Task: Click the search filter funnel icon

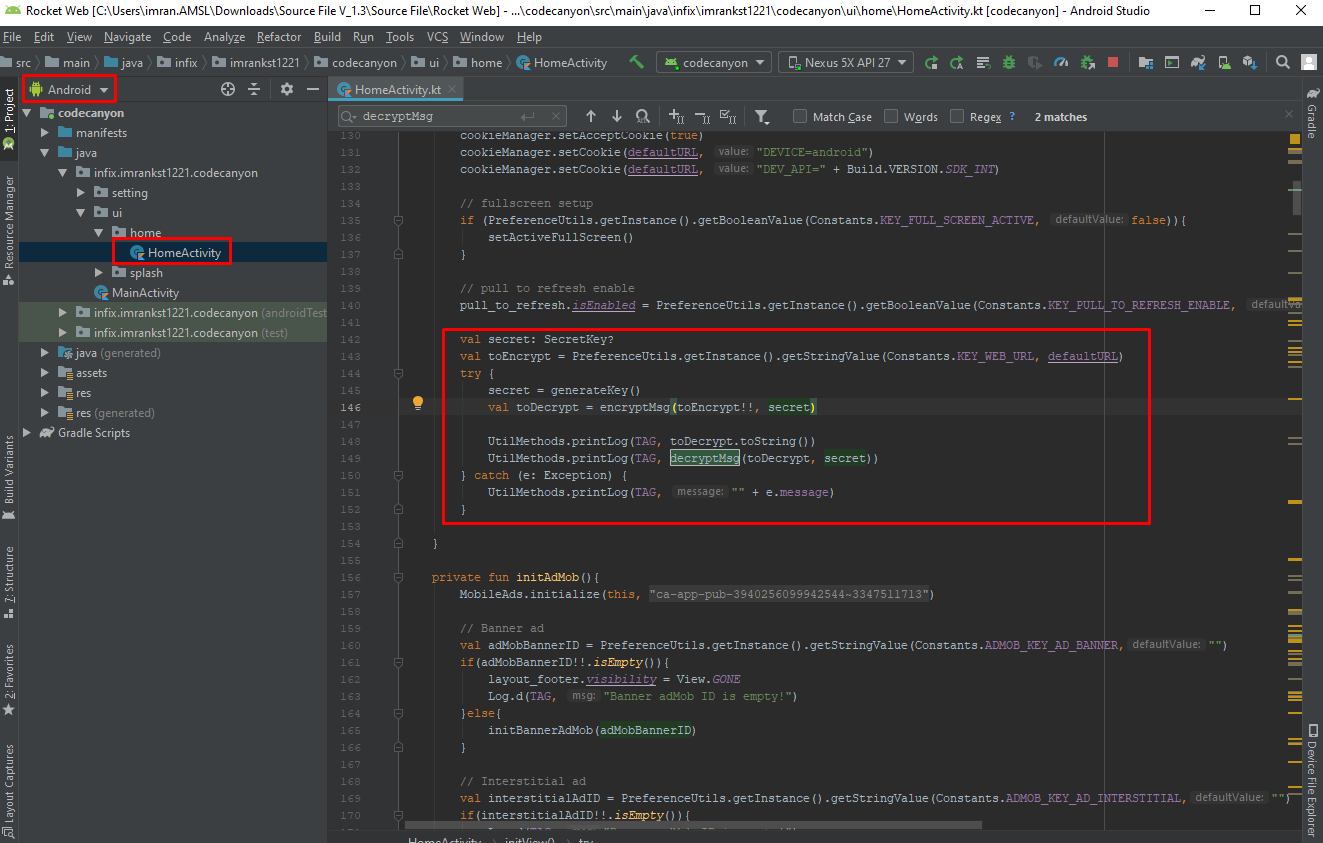Action: pyautogui.click(x=761, y=116)
